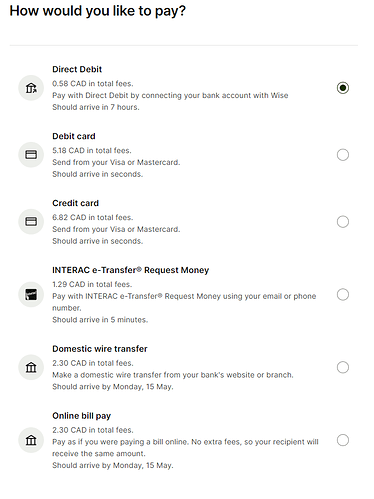Select INTERAC e-Transfer Request Money radio button
The height and width of the screenshot is (499, 374).
tap(343, 294)
